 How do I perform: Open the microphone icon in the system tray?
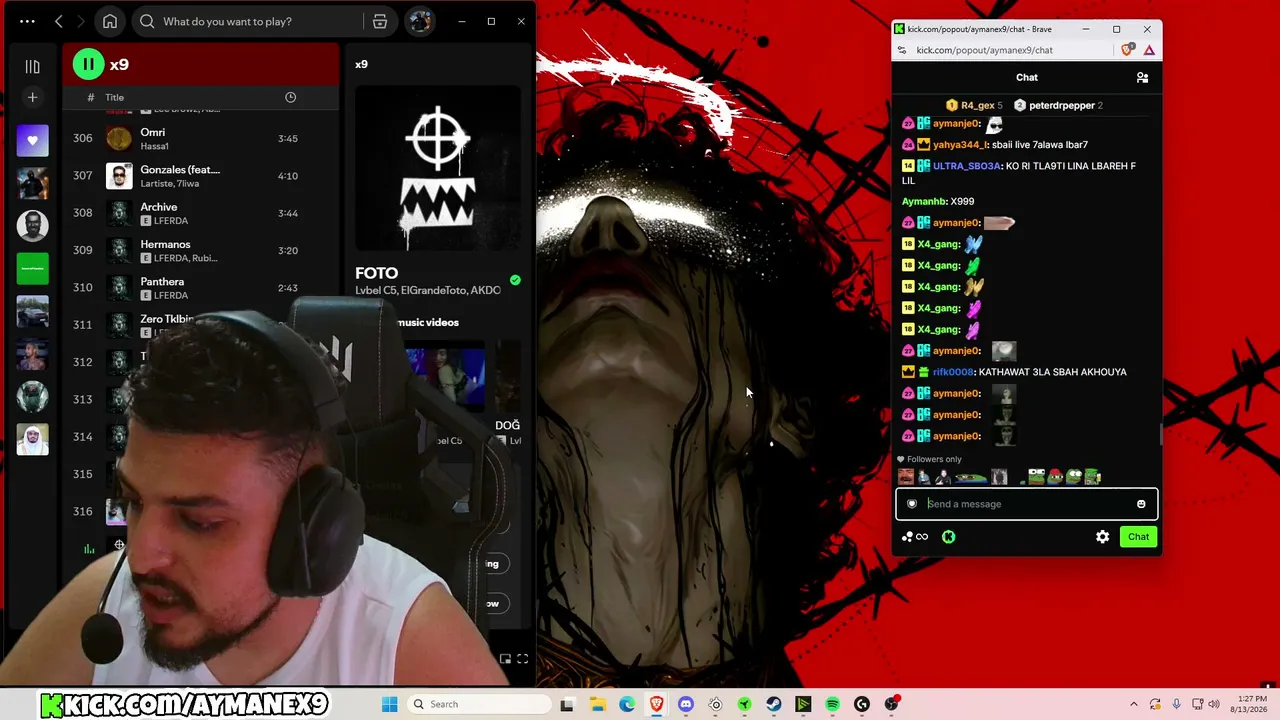[x=1176, y=704]
